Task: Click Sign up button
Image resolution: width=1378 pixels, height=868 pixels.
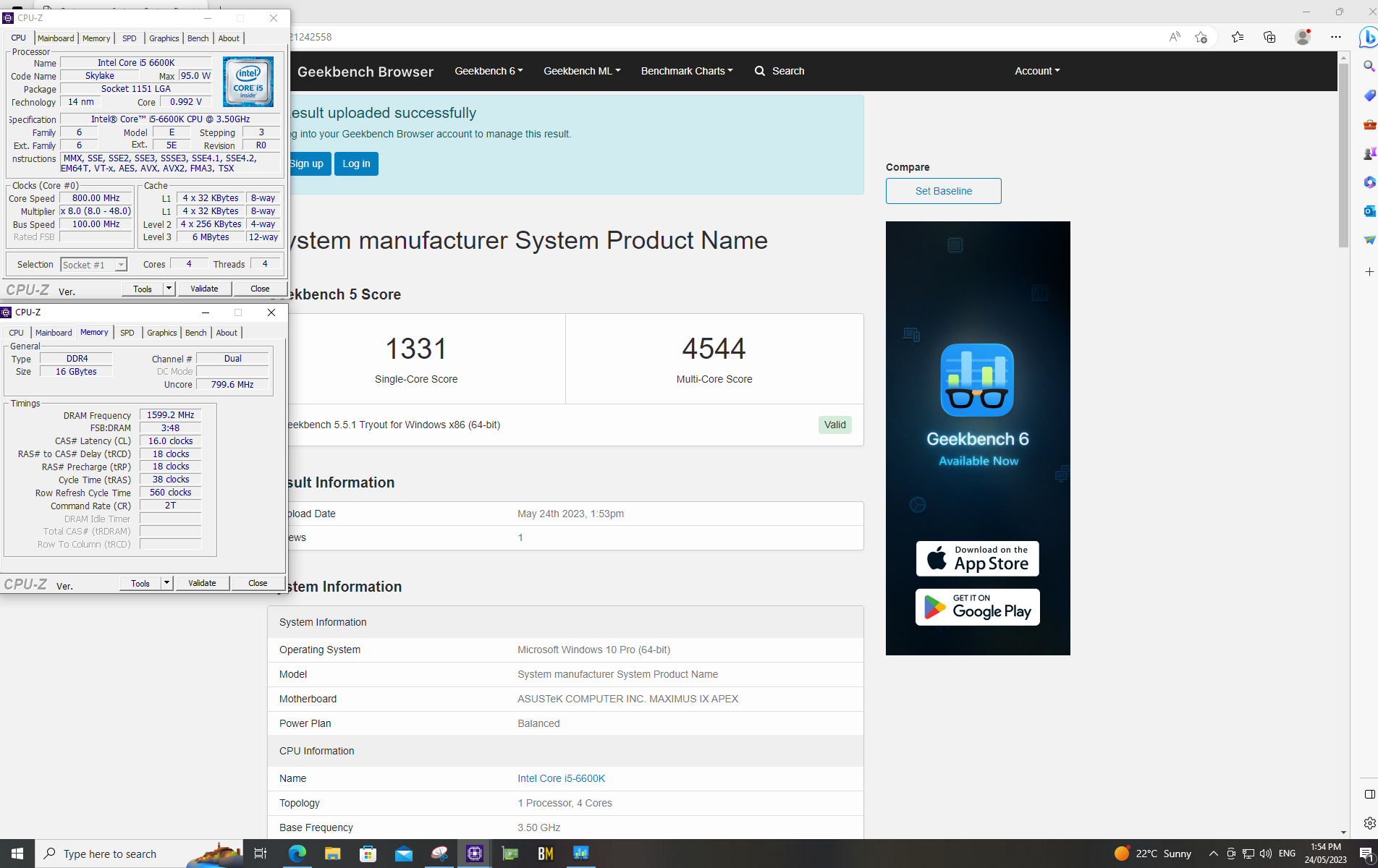Action: [310, 163]
